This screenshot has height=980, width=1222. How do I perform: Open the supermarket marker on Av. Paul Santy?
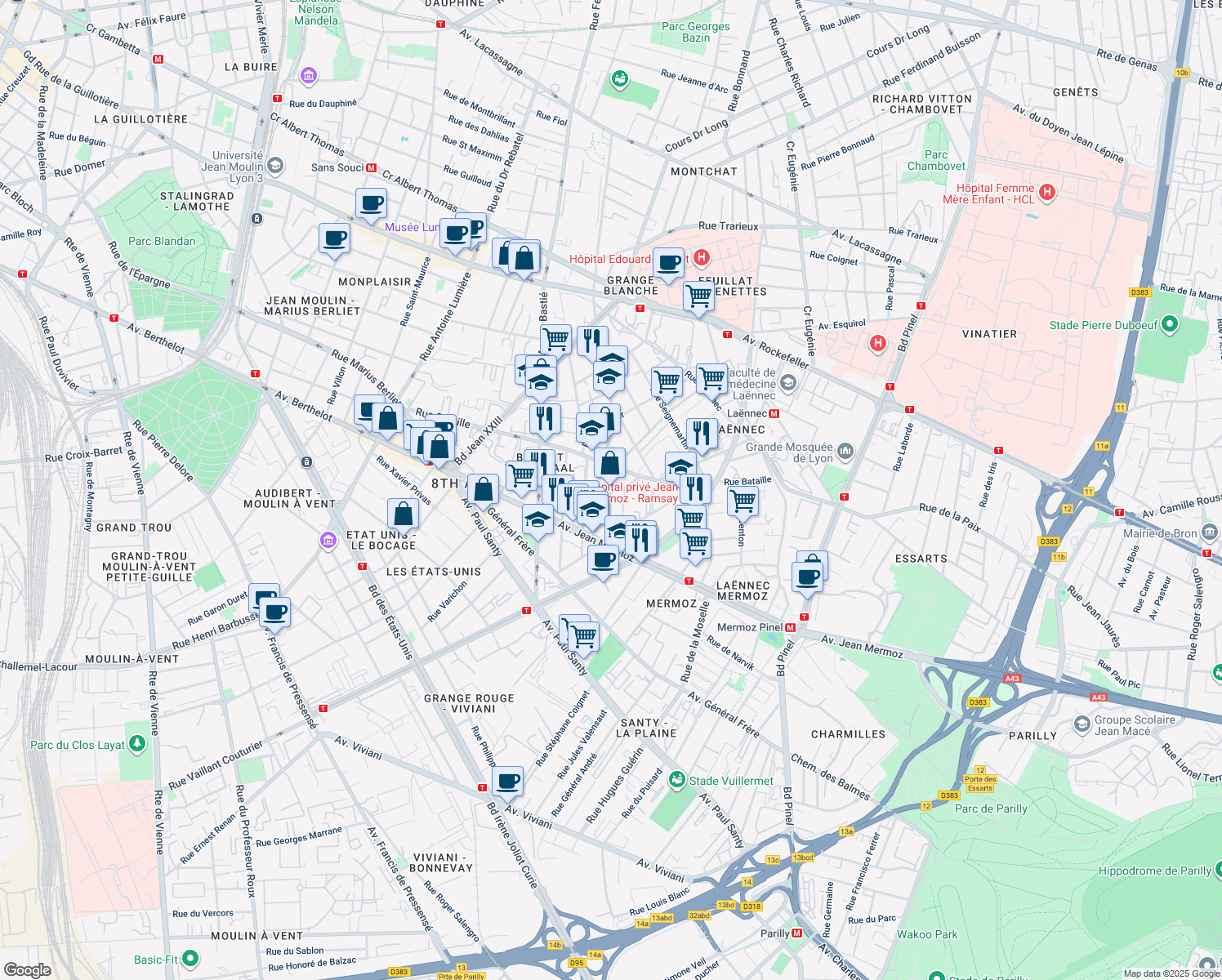pos(582,635)
